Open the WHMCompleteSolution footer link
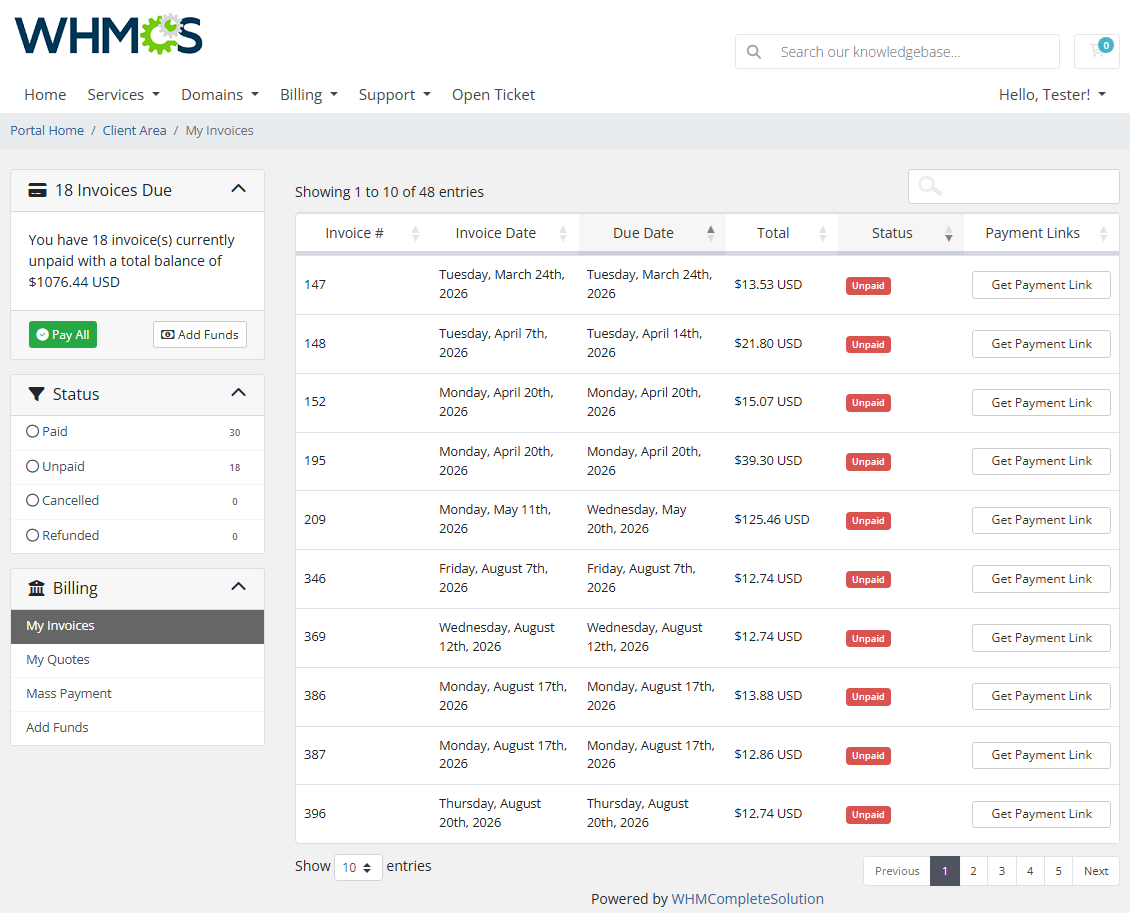The image size is (1130, 913). click(x=747, y=899)
